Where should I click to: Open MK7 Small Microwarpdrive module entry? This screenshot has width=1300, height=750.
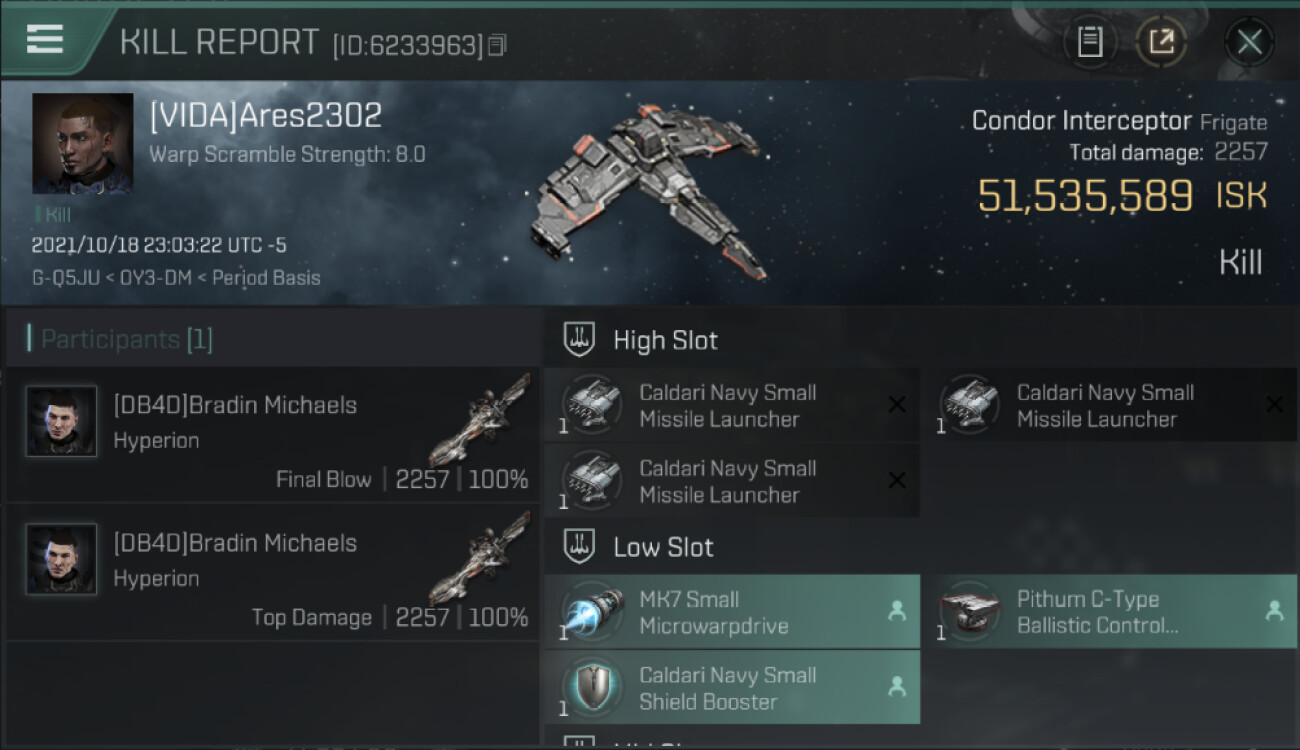pos(732,613)
